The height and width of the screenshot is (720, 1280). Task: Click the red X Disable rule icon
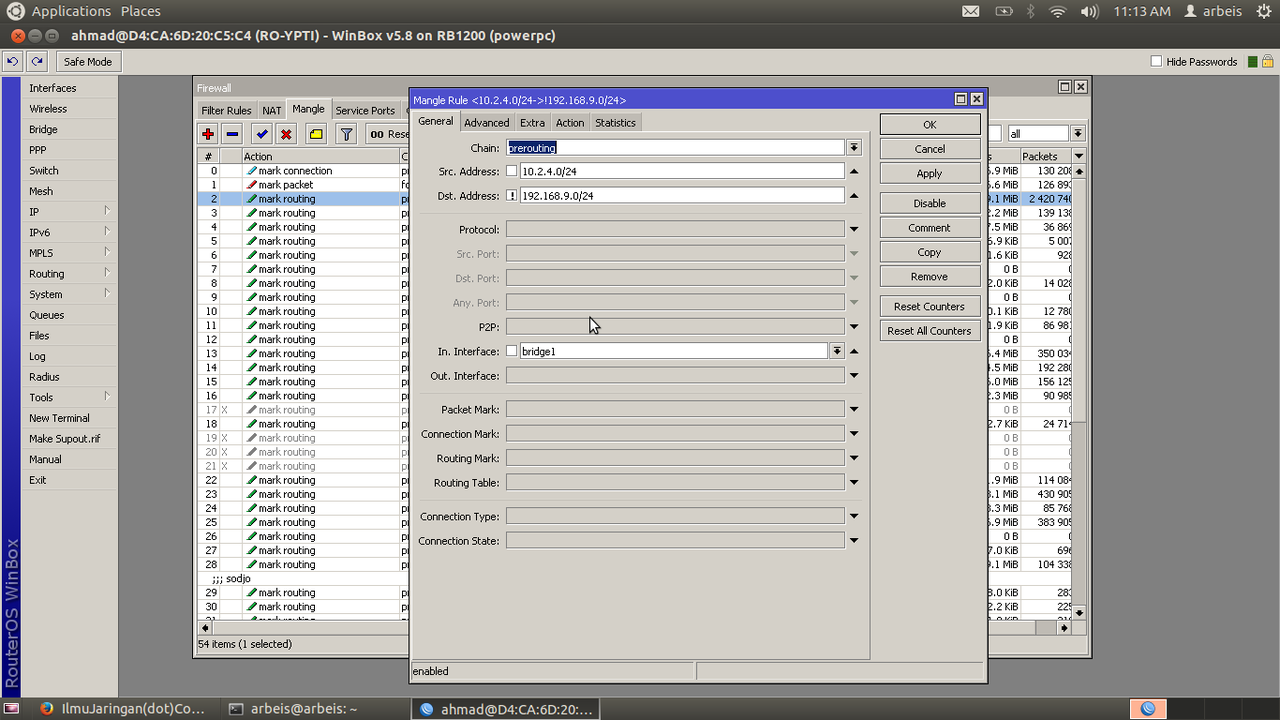pyautogui.click(x=286, y=134)
